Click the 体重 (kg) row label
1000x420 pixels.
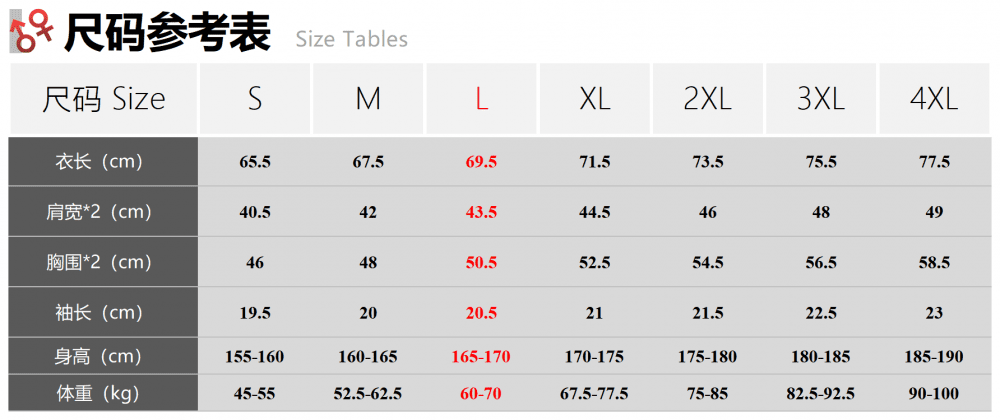coord(104,393)
